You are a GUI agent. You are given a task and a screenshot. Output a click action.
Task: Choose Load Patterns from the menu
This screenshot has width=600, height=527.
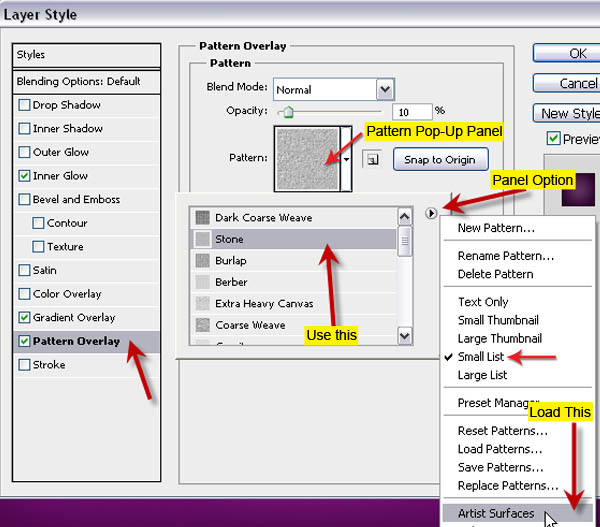502,449
